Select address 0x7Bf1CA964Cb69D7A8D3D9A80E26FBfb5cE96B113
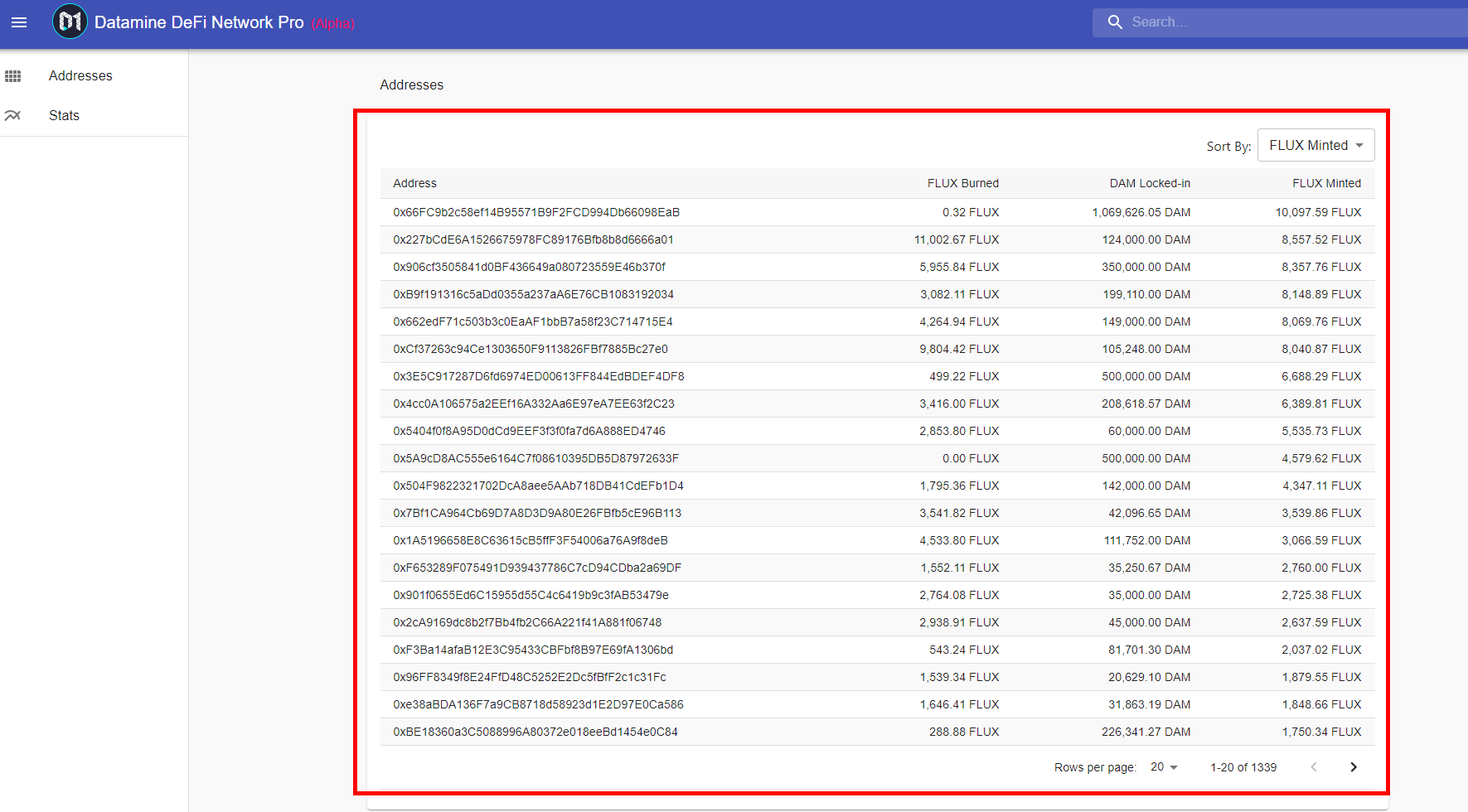The height and width of the screenshot is (812, 1468). [x=537, y=513]
